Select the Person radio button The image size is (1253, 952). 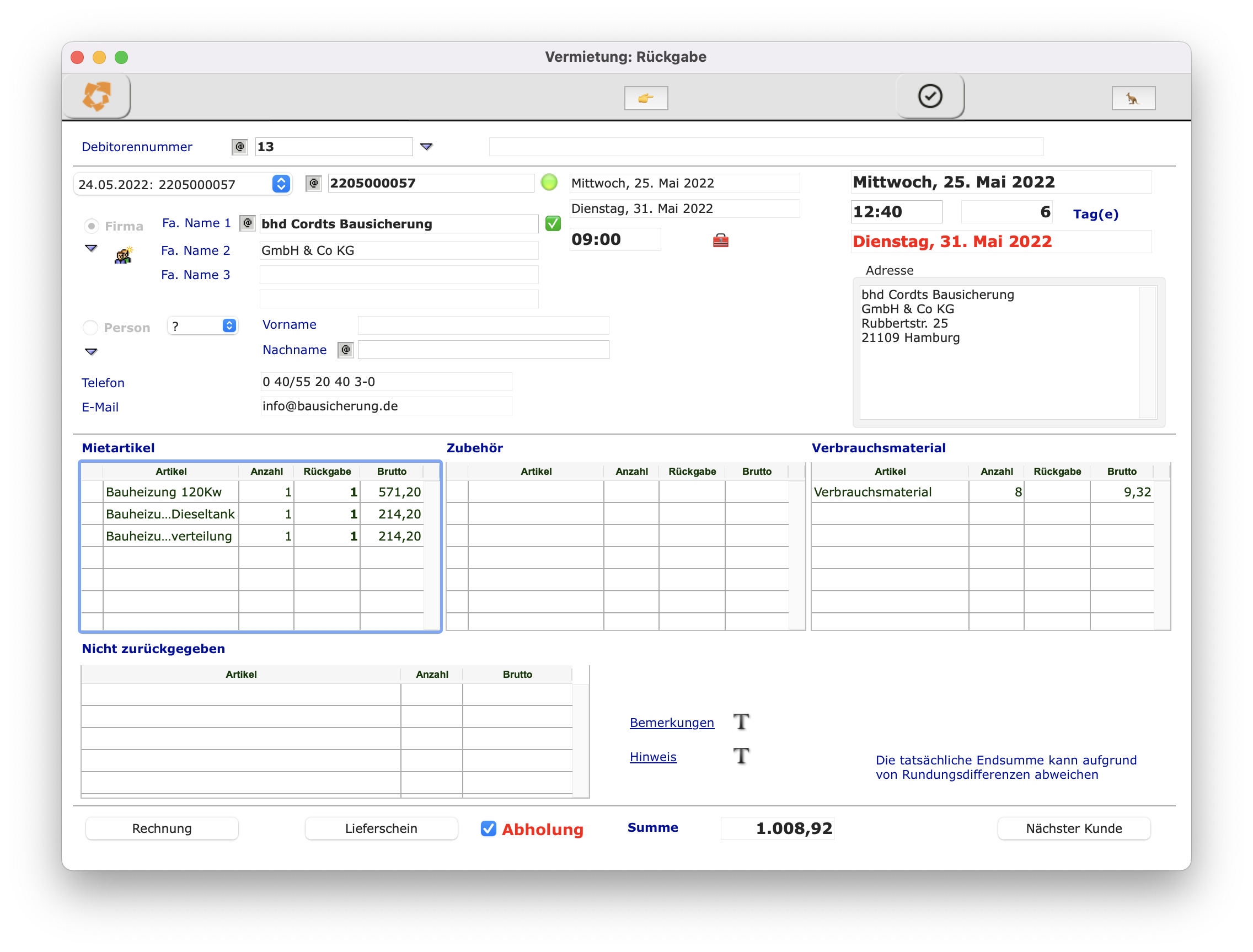tap(90, 328)
